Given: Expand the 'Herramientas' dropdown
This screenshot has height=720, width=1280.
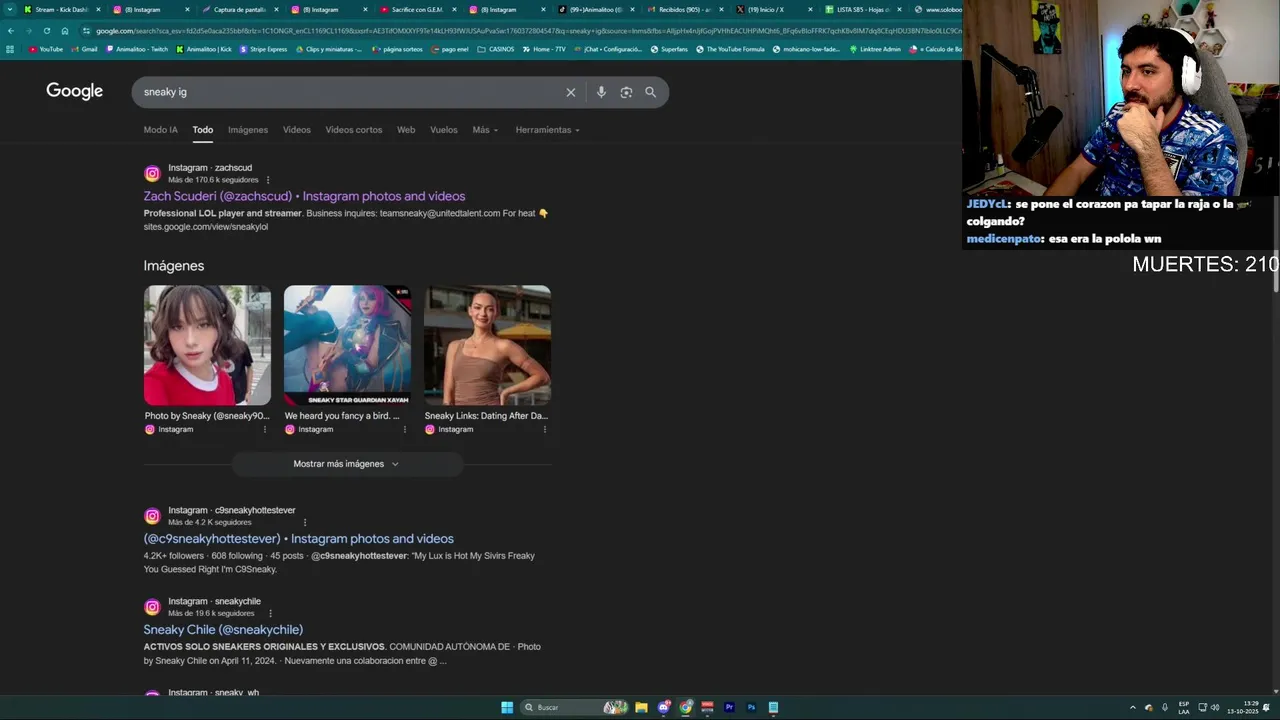Looking at the screenshot, I should (548, 130).
